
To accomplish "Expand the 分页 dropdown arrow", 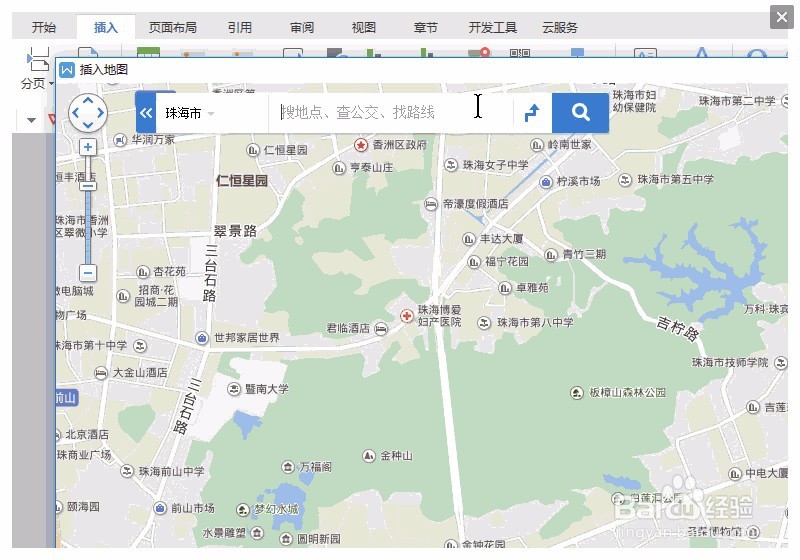I will [52, 83].
